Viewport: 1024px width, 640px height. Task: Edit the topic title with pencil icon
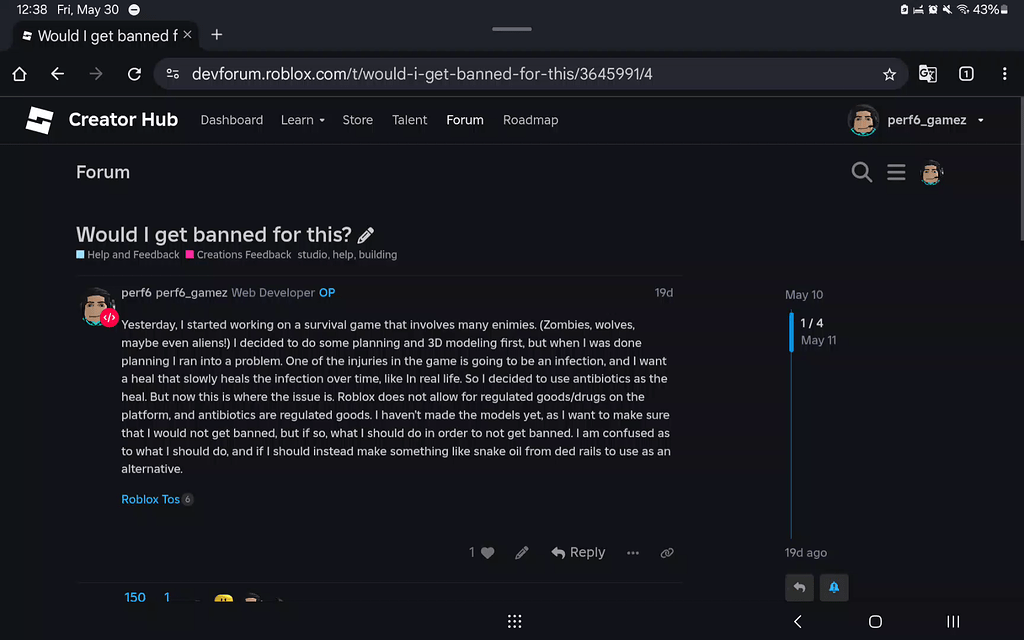[x=365, y=234]
